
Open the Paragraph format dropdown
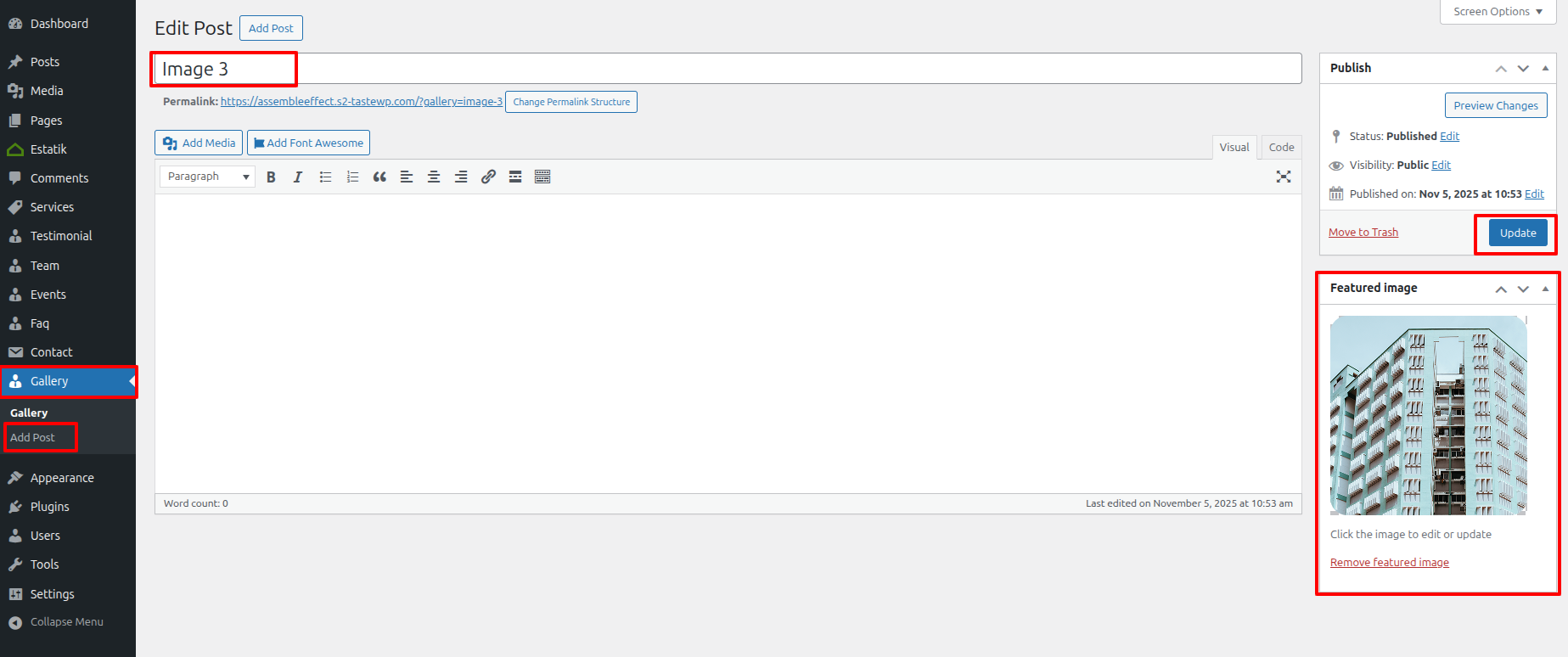207,177
